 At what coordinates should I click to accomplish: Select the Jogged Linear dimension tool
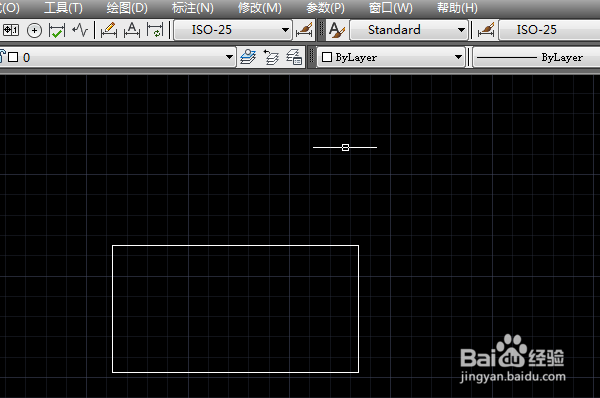[x=80, y=30]
